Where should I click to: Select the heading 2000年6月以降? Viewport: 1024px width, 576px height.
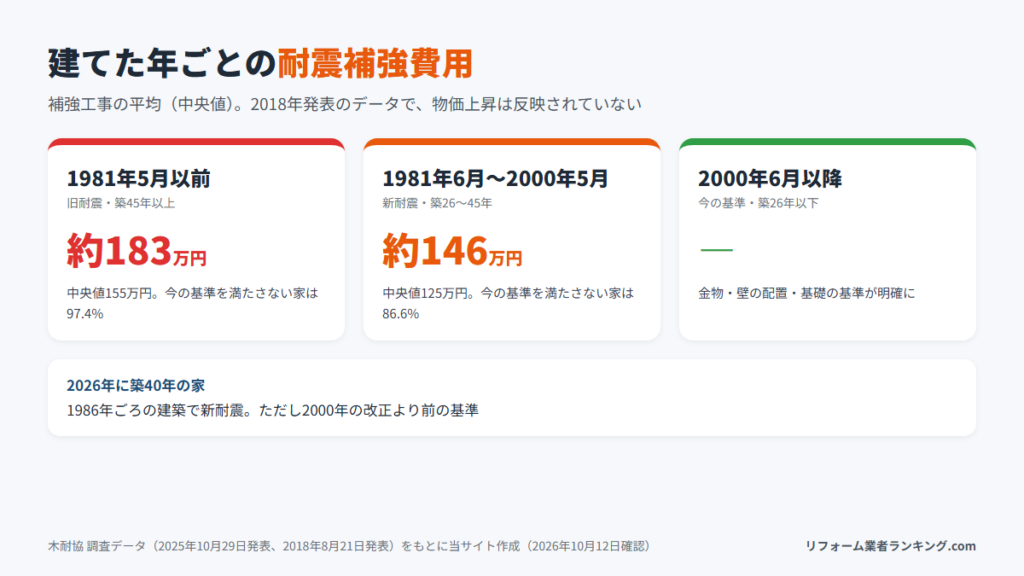coord(770,178)
